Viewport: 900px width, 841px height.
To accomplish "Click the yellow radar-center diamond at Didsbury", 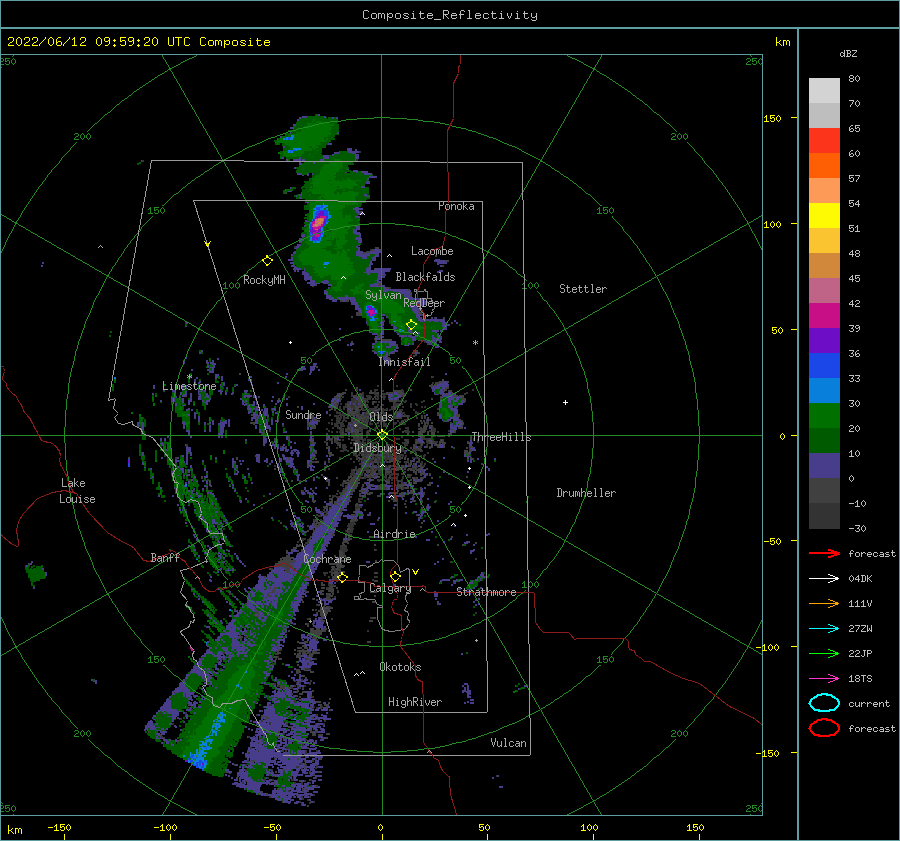I will [x=382, y=435].
